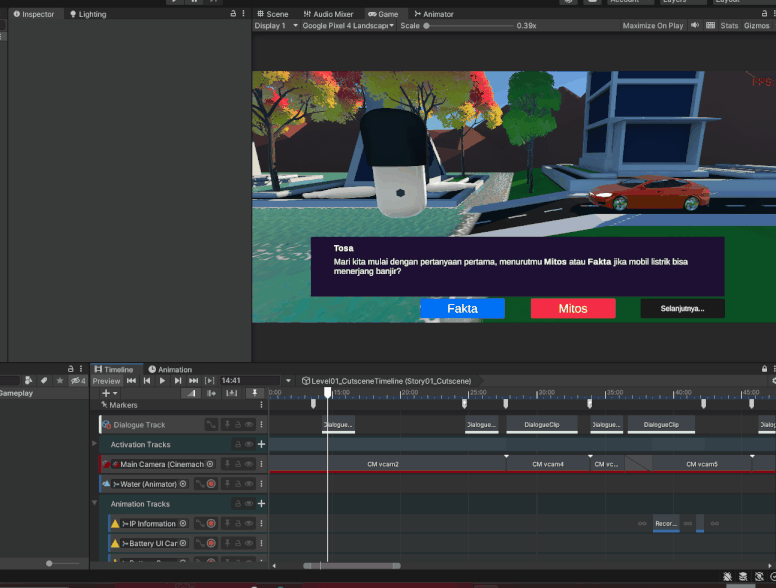
Task: Click the red Mitos answer button
Action: [x=573, y=309]
